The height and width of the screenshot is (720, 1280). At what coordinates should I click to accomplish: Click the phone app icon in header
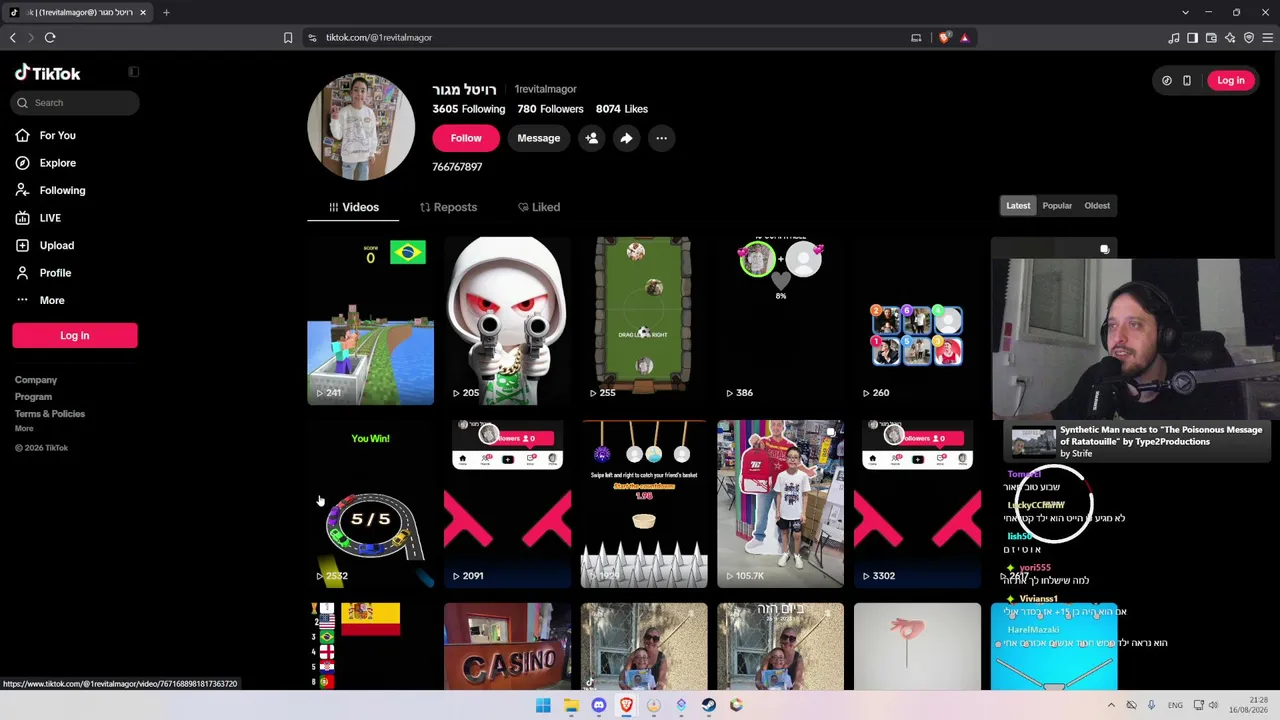coord(1187,81)
